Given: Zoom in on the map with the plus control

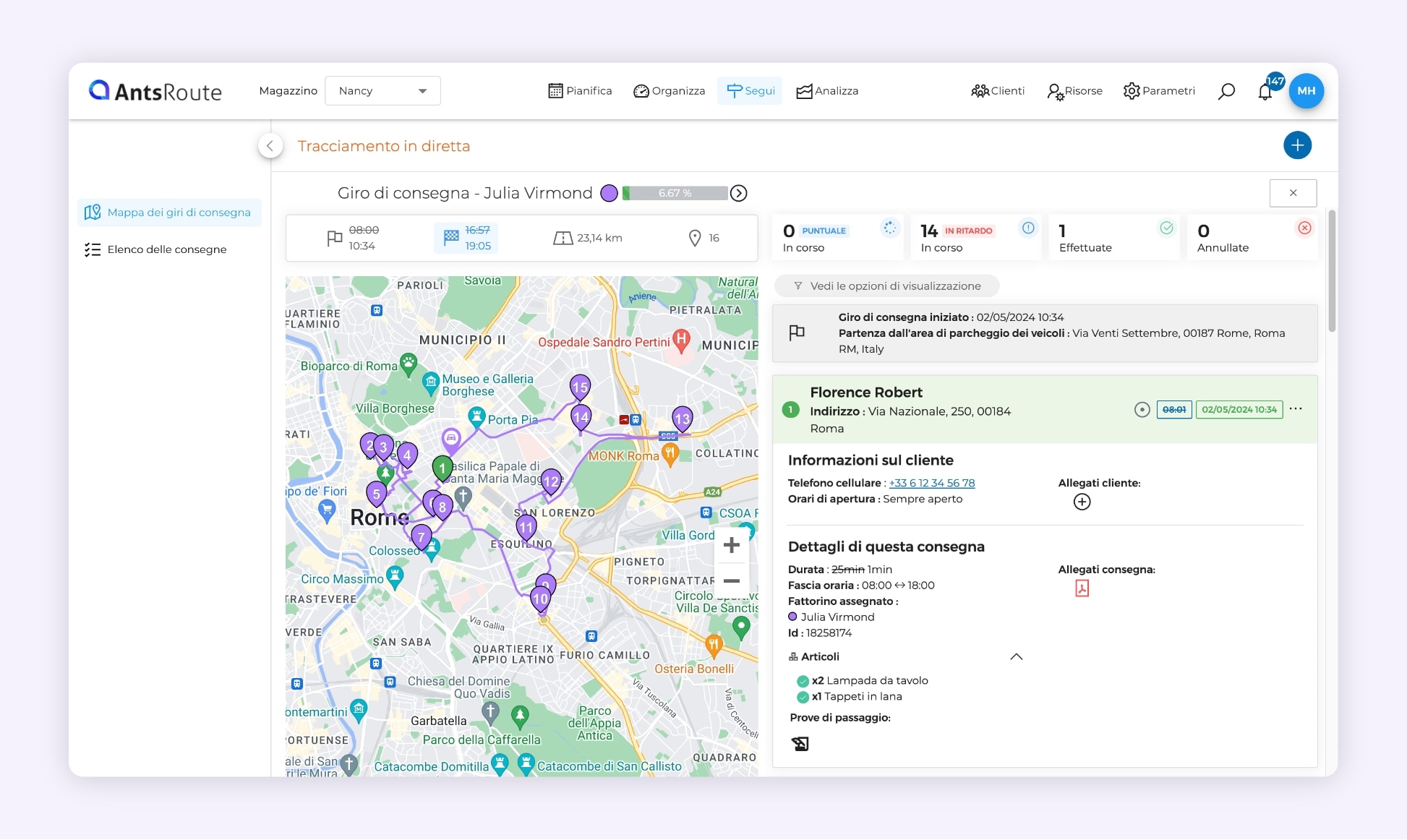Looking at the screenshot, I should pyautogui.click(x=732, y=544).
